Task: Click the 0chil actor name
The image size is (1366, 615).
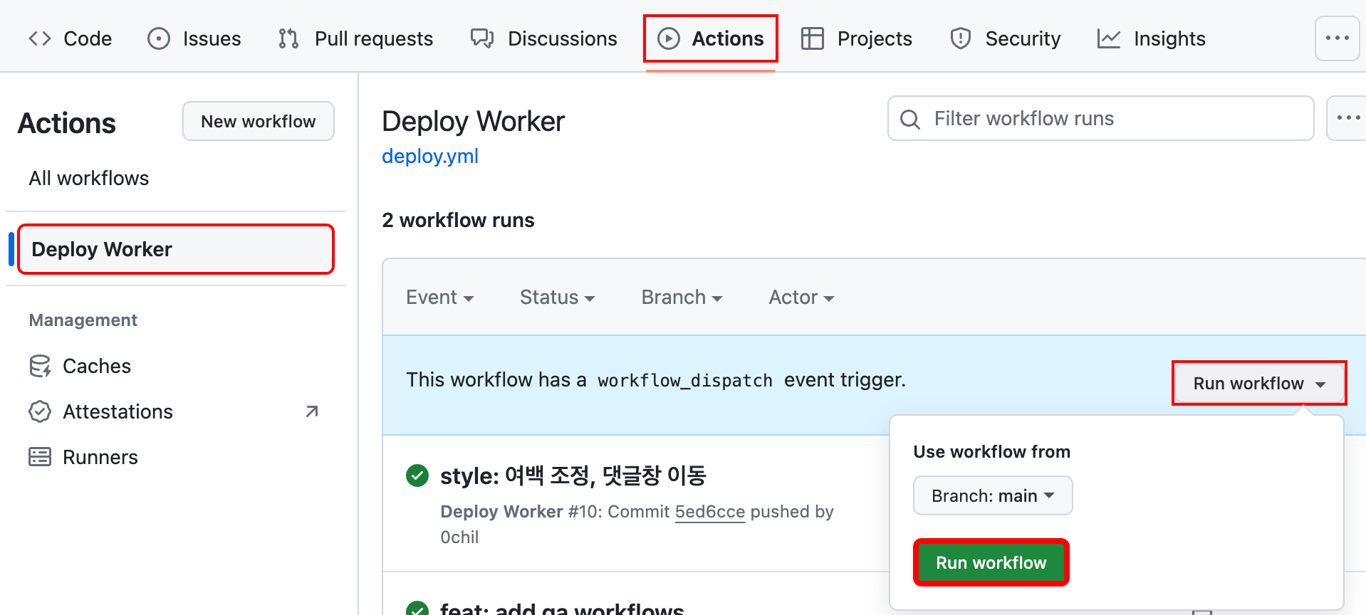Action: point(459,537)
